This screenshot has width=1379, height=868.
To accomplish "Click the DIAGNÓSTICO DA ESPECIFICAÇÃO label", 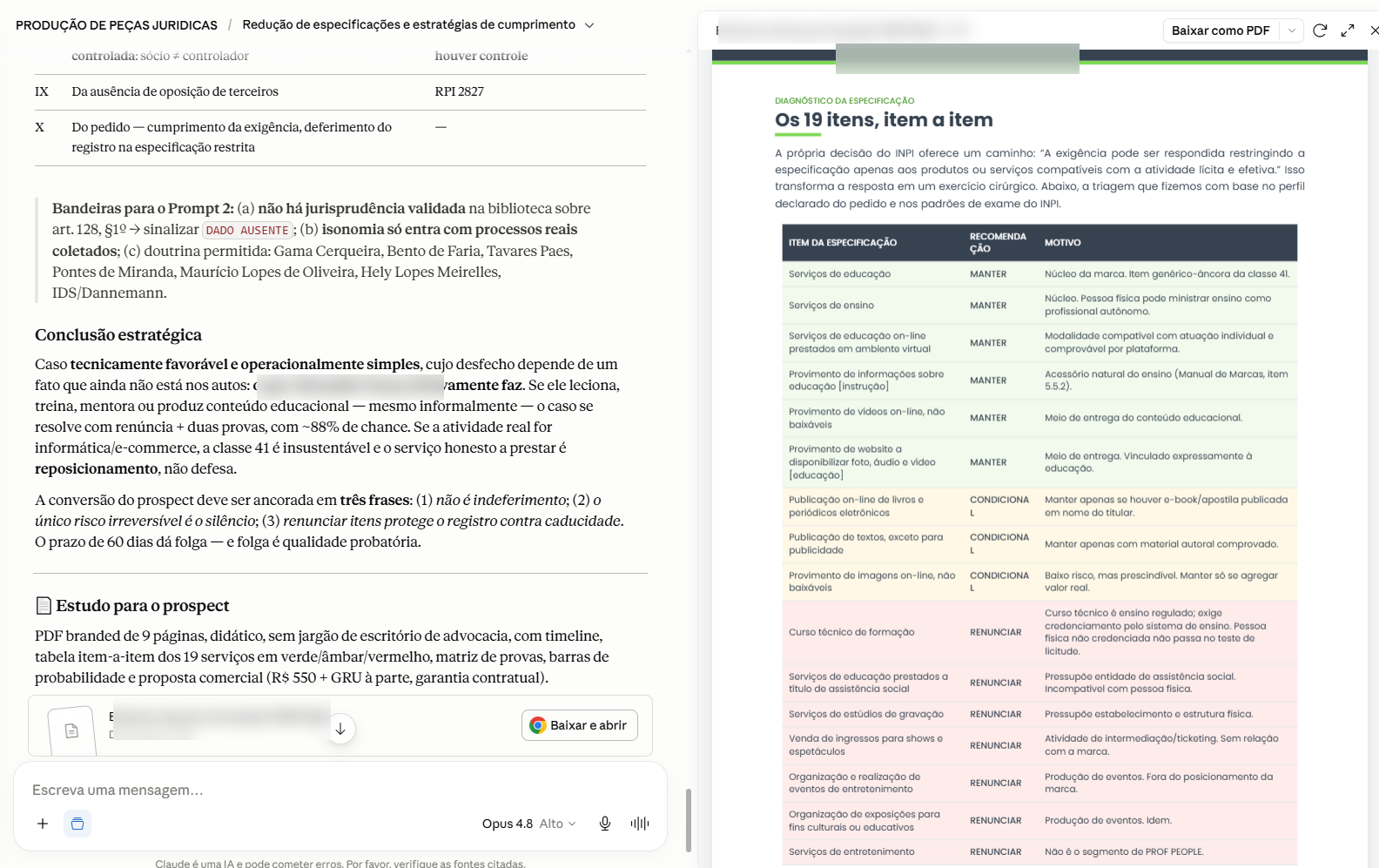I will click(x=844, y=101).
